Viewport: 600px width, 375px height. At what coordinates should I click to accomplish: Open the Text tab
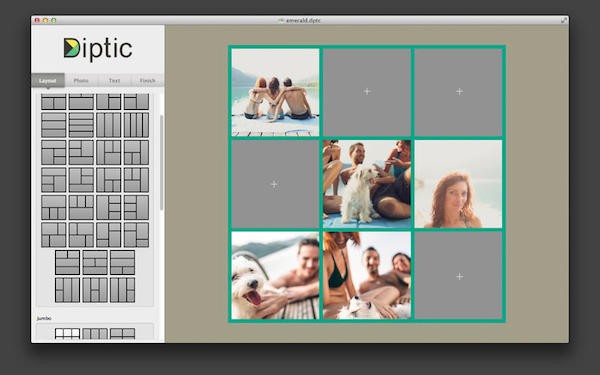(x=114, y=81)
